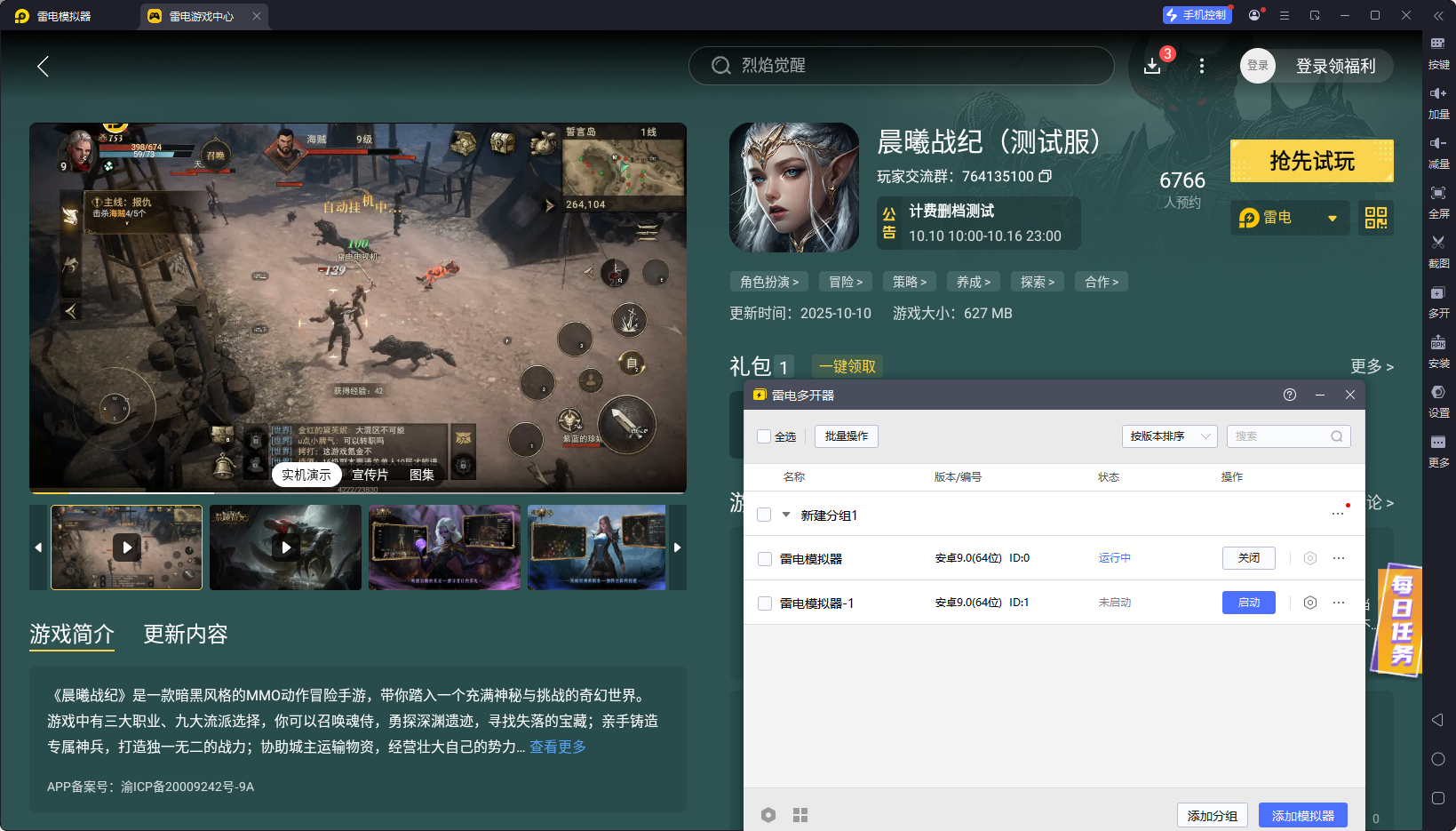
Task: Open multi-instance settings hexagon icon at bottom
Action: (x=768, y=815)
